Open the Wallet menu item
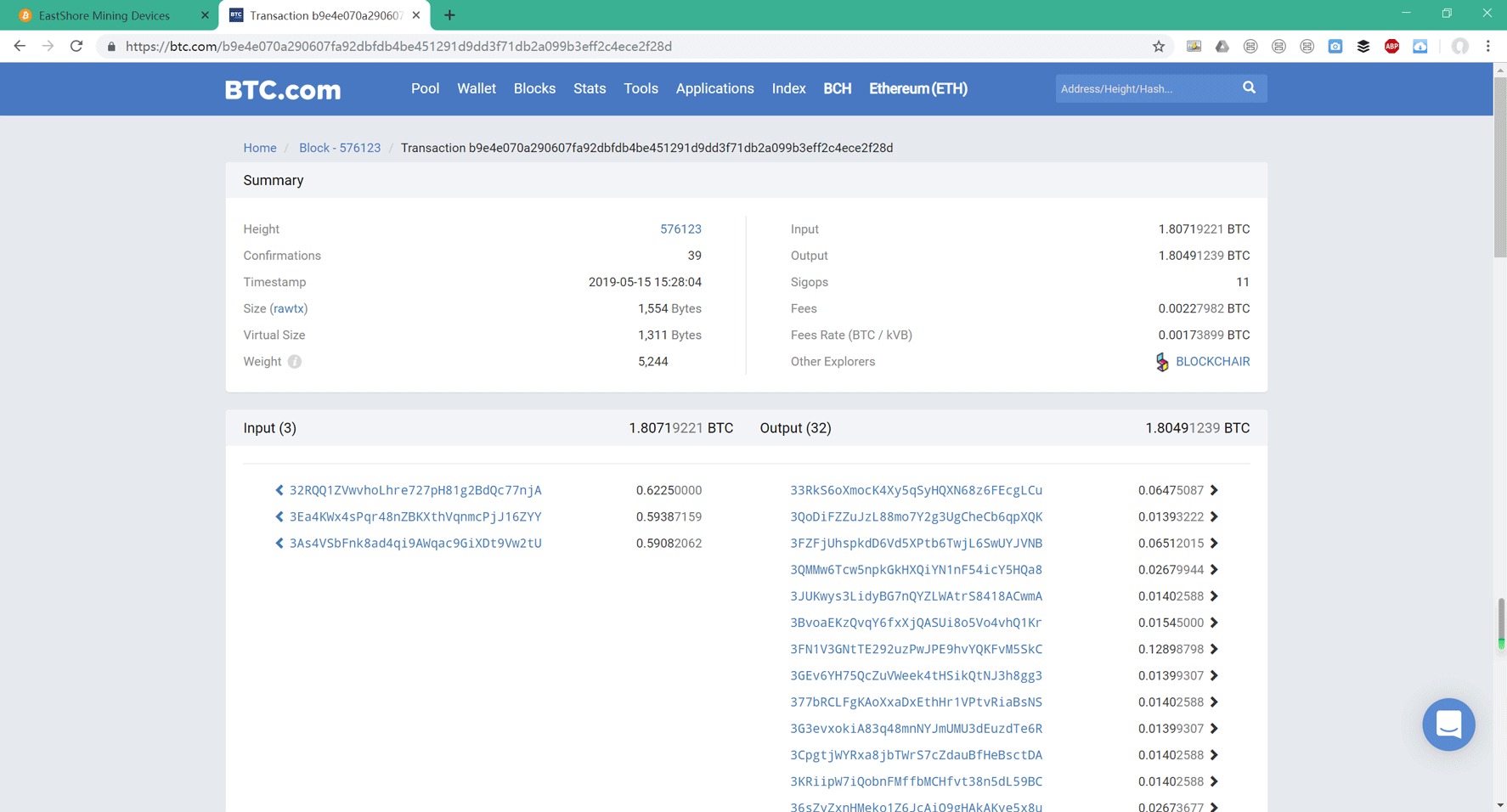 tap(477, 88)
